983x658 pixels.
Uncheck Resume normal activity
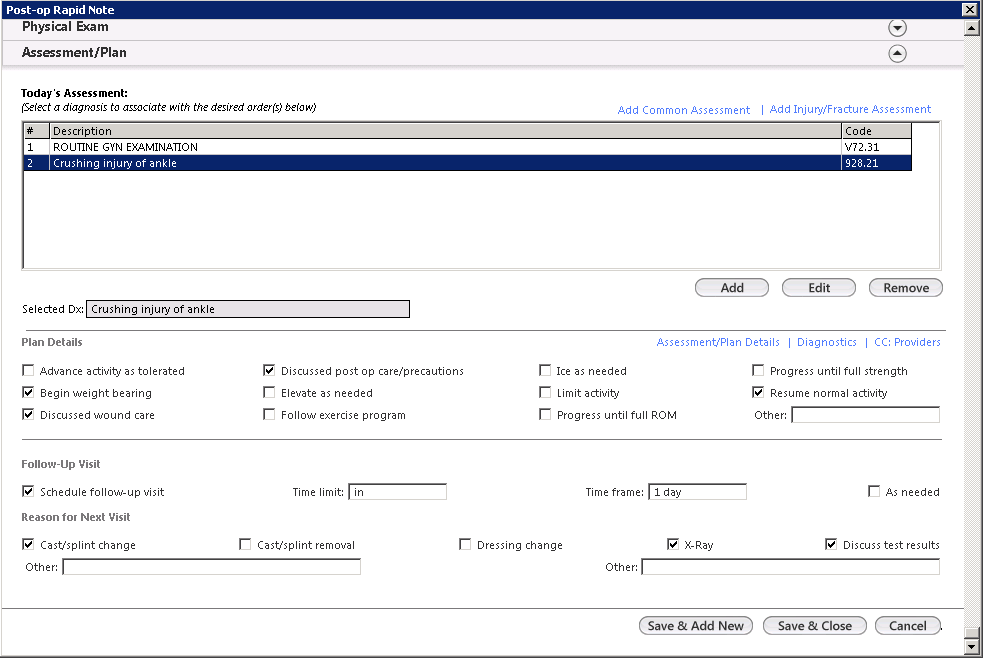758,392
